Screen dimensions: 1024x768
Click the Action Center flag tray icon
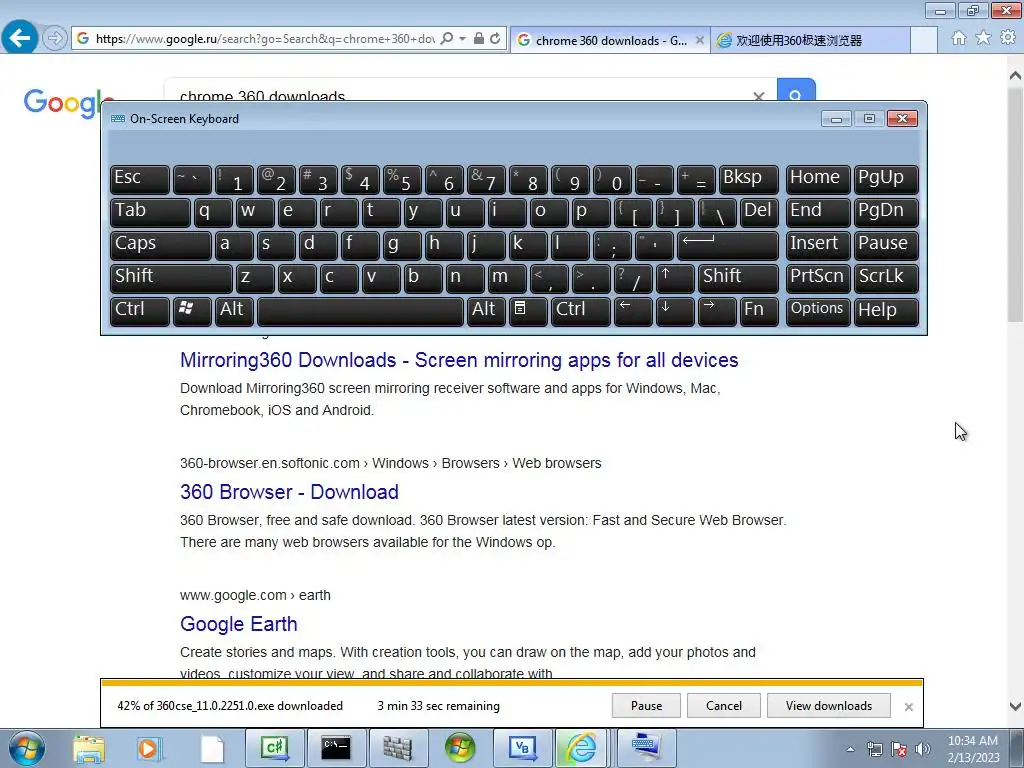tap(899, 749)
